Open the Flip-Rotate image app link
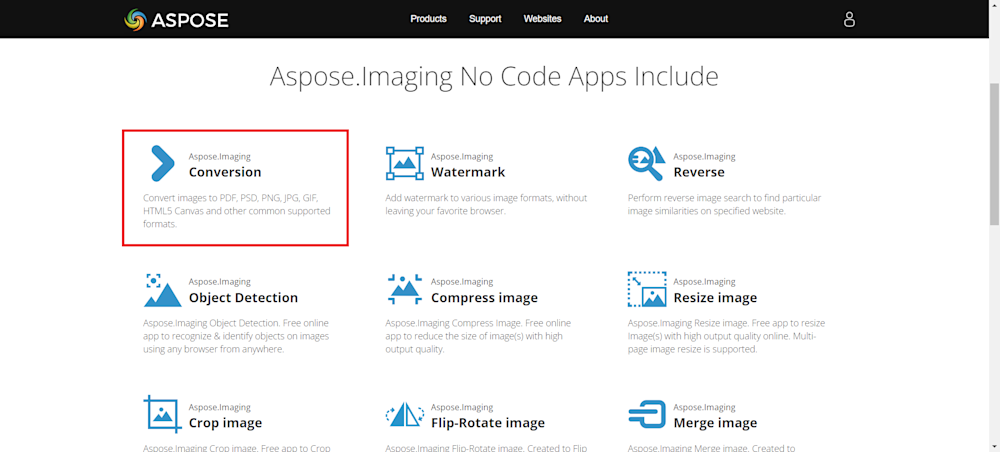The height and width of the screenshot is (452, 1000). (x=488, y=423)
